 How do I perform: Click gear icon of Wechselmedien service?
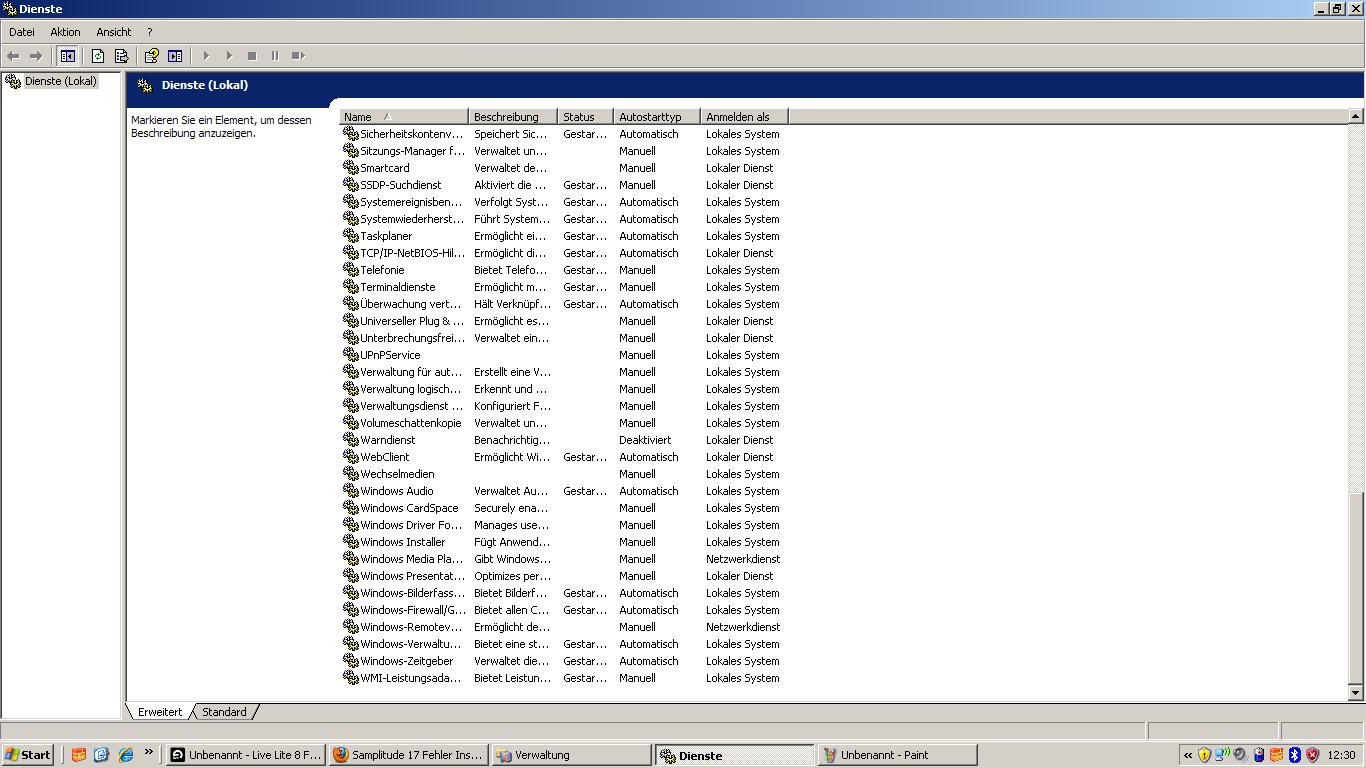pos(351,473)
